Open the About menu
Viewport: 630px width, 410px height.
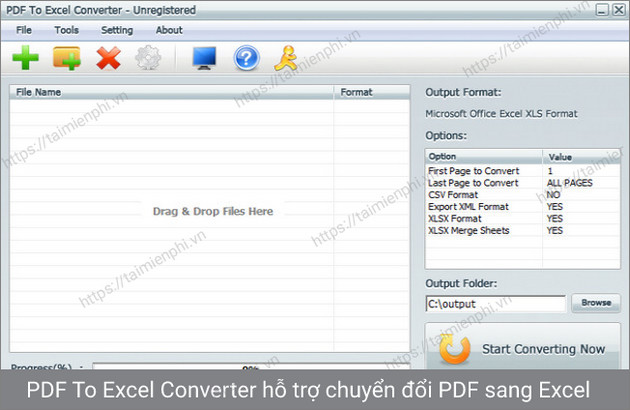point(169,30)
